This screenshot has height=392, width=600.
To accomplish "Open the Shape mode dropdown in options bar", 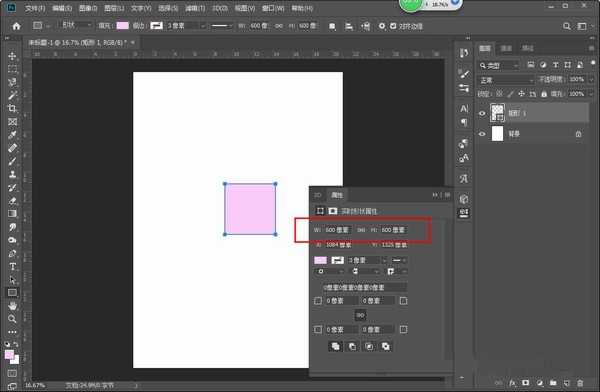I will click(x=76, y=25).
